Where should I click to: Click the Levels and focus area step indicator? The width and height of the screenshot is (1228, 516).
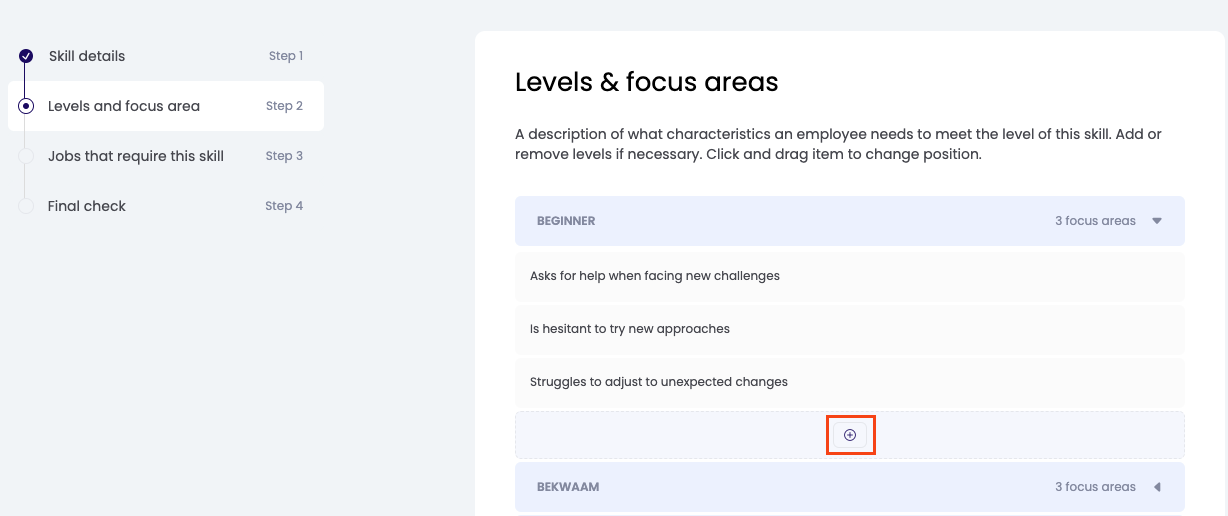coord(26,106)
